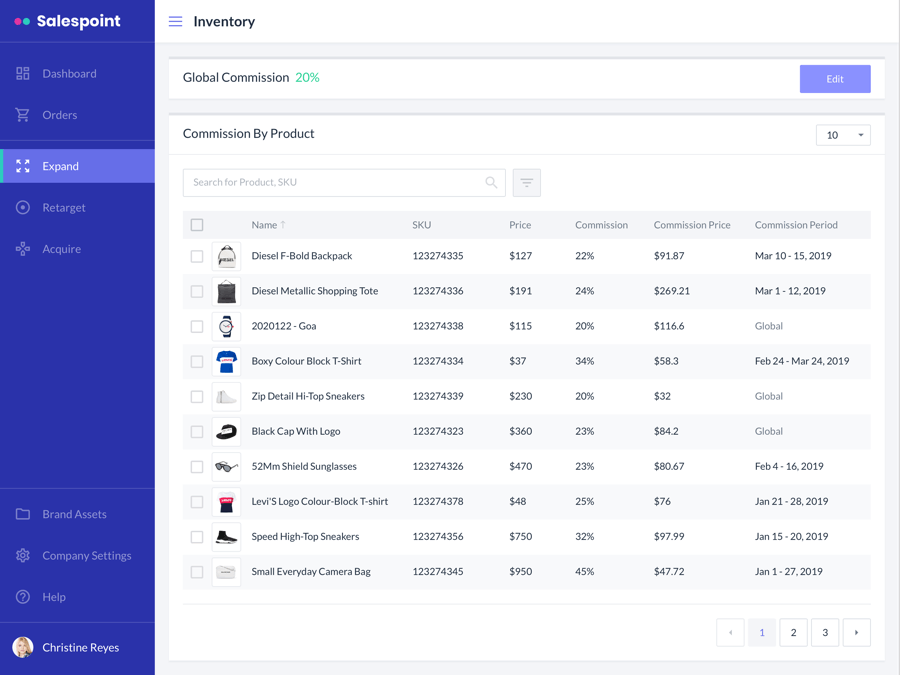Click the Feb 24 - Mar 24, 2019 period
This screenshot has height=675, width=900.
coord(802,361)
